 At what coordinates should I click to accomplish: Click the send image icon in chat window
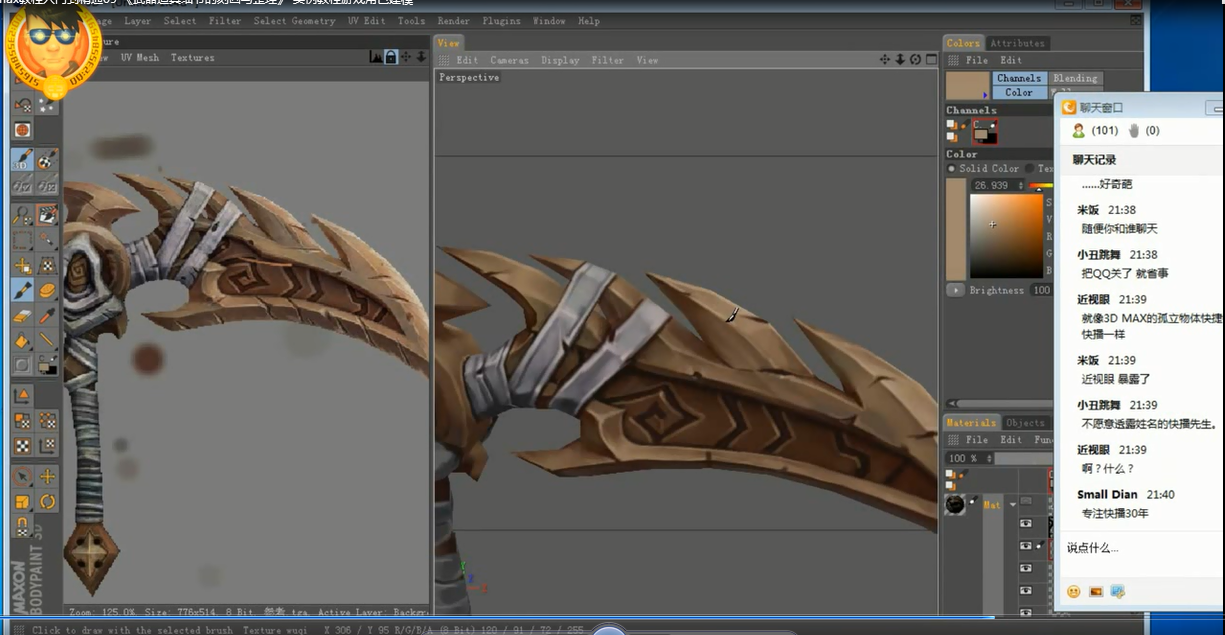click(x=1096, y=591)
